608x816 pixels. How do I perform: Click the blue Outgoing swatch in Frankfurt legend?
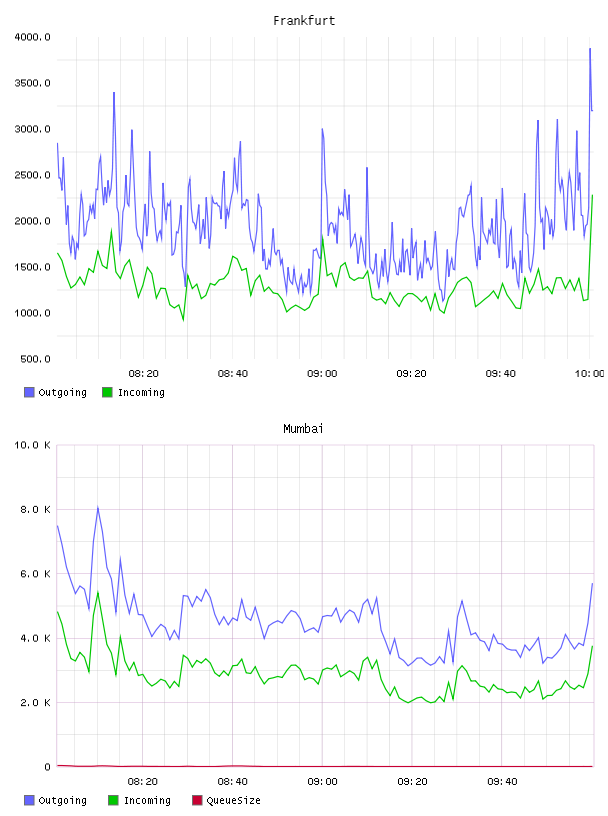tap(29, 392)
